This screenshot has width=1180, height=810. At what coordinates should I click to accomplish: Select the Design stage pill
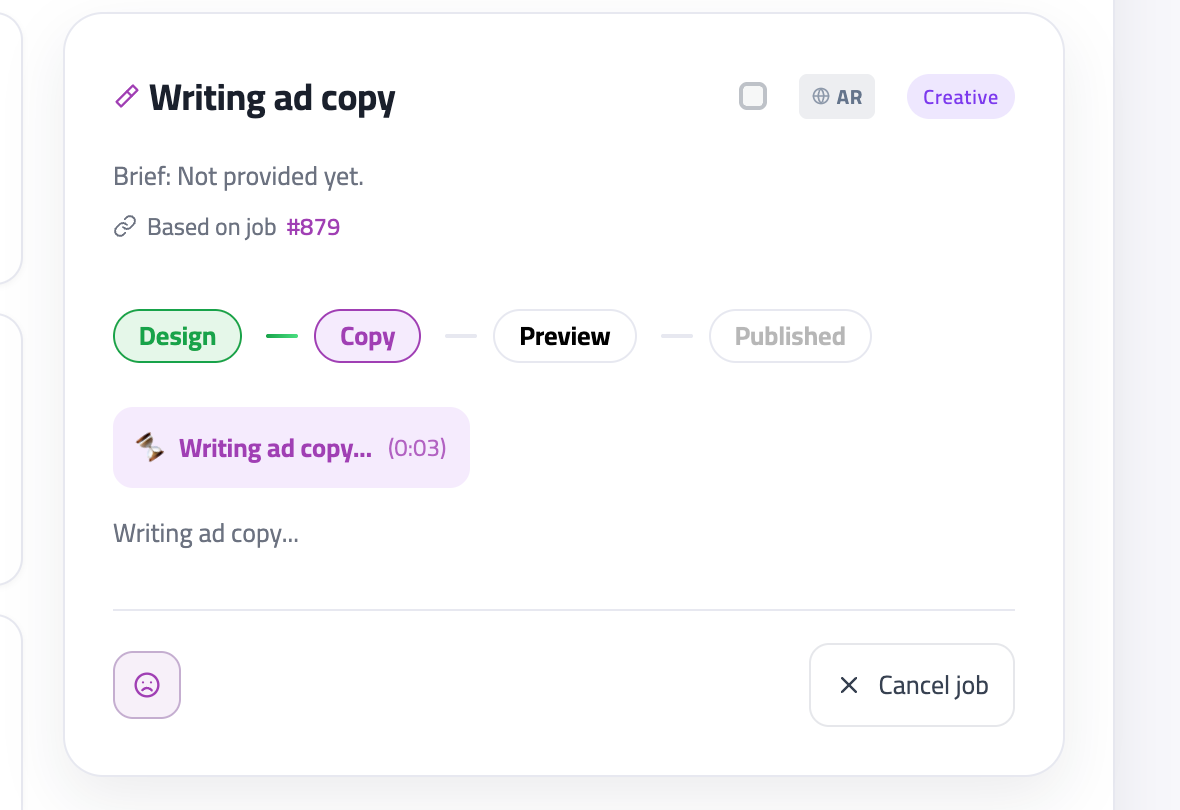[177, 336]
